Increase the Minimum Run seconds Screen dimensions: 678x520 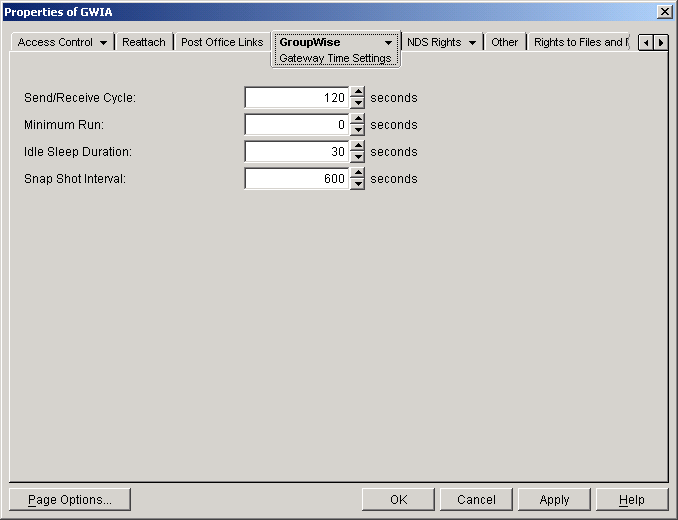(358, 119)
